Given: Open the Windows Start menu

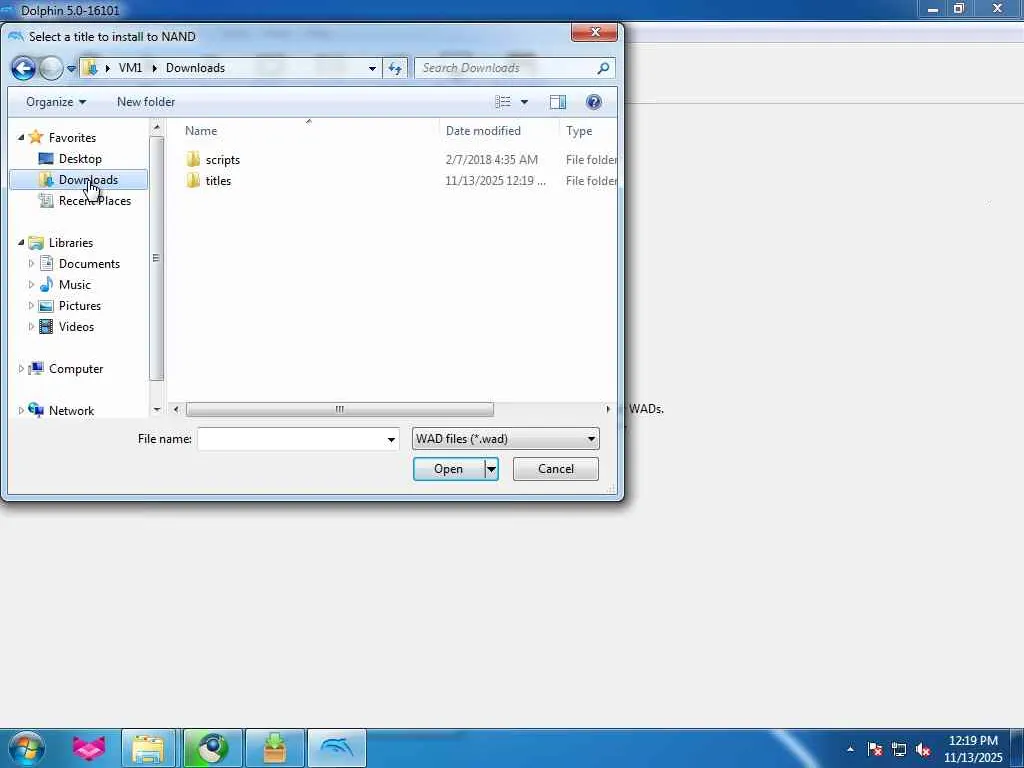Looking at the screenshot, I should click(x=26, y=748).
